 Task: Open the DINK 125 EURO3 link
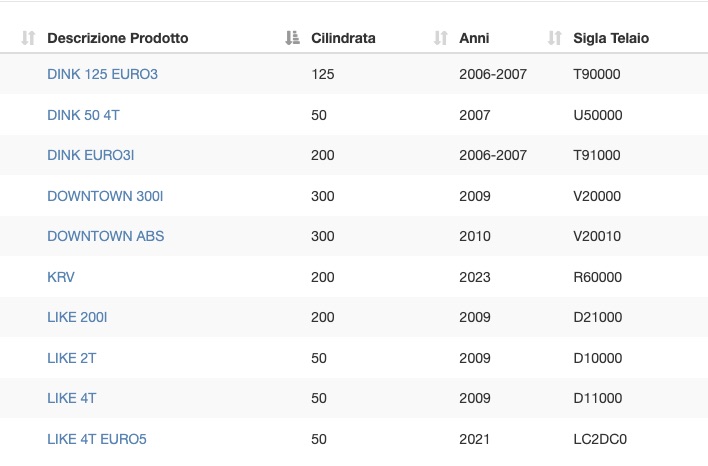point(102,74)
